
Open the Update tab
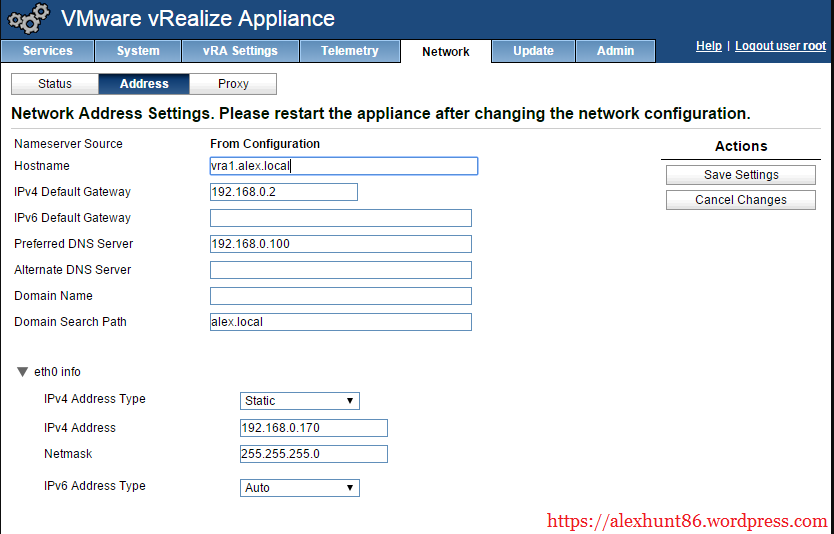[x=533, y=51]
